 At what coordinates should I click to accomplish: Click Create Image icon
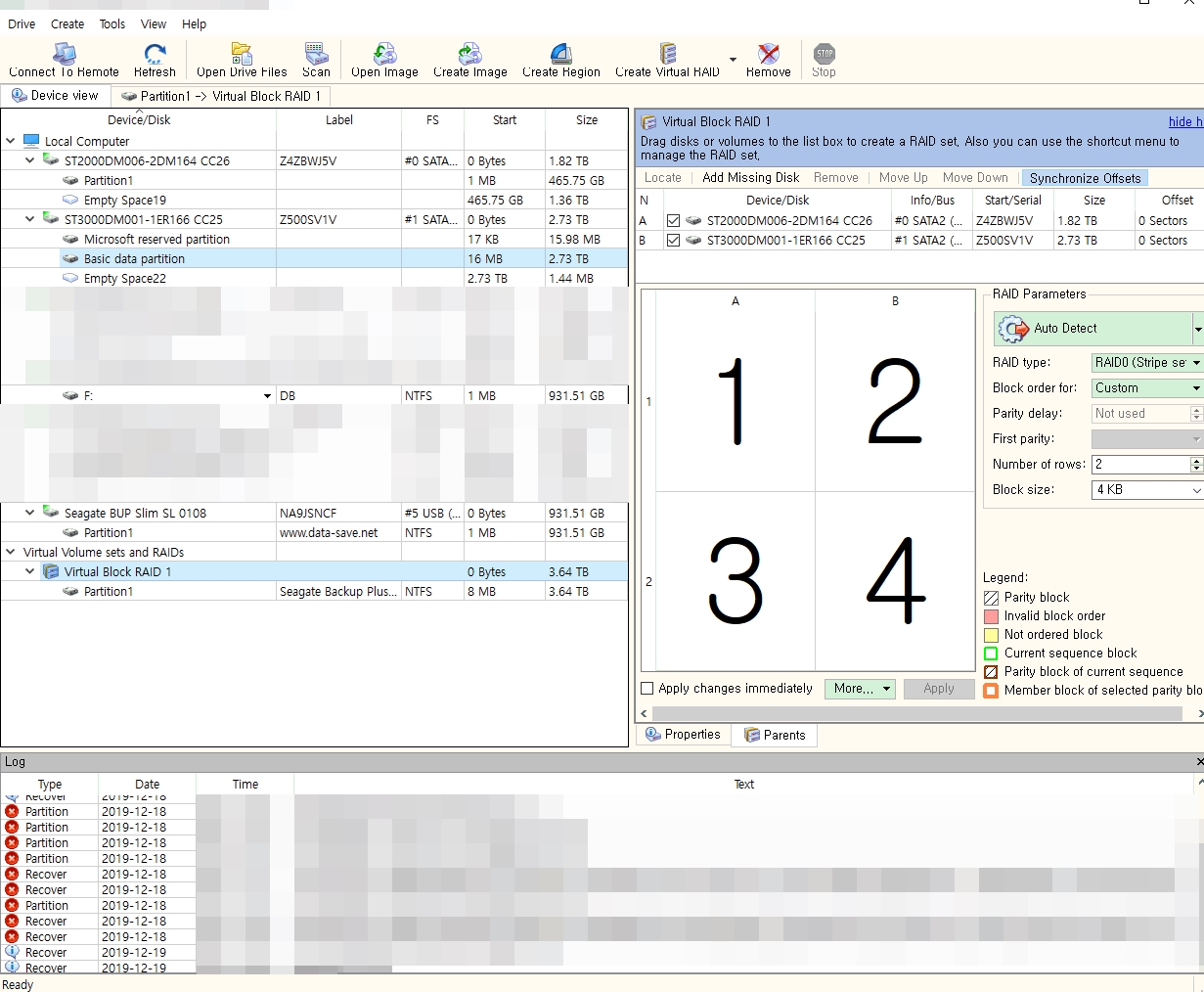tap(470, 55)
